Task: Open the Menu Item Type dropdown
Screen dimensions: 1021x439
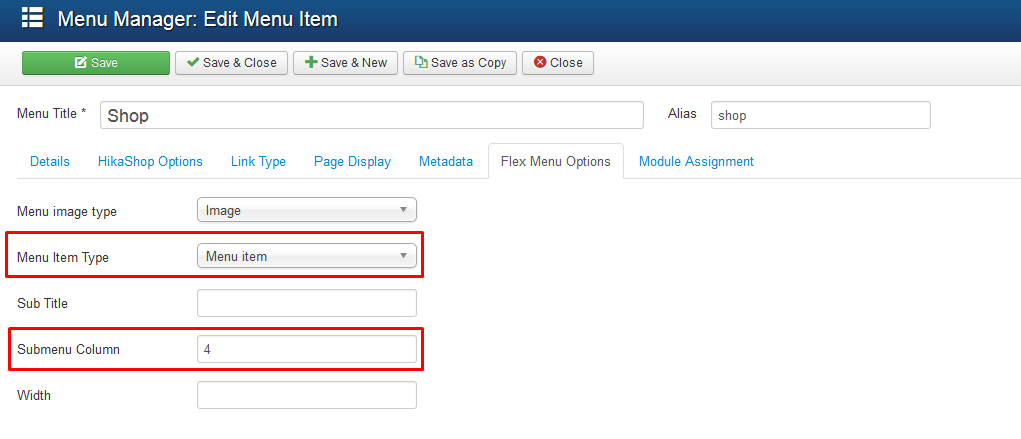Action: pos(307,256)
